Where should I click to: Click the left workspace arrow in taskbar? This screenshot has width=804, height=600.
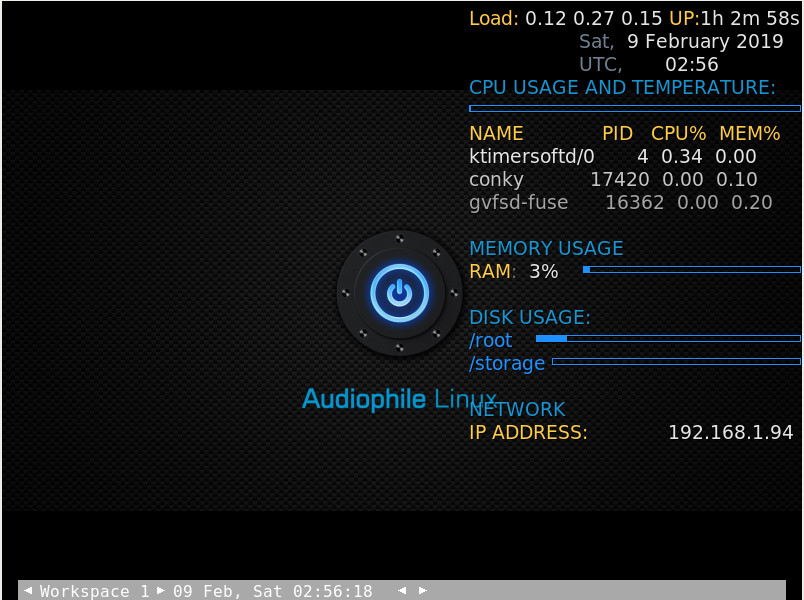pos(28,590)
